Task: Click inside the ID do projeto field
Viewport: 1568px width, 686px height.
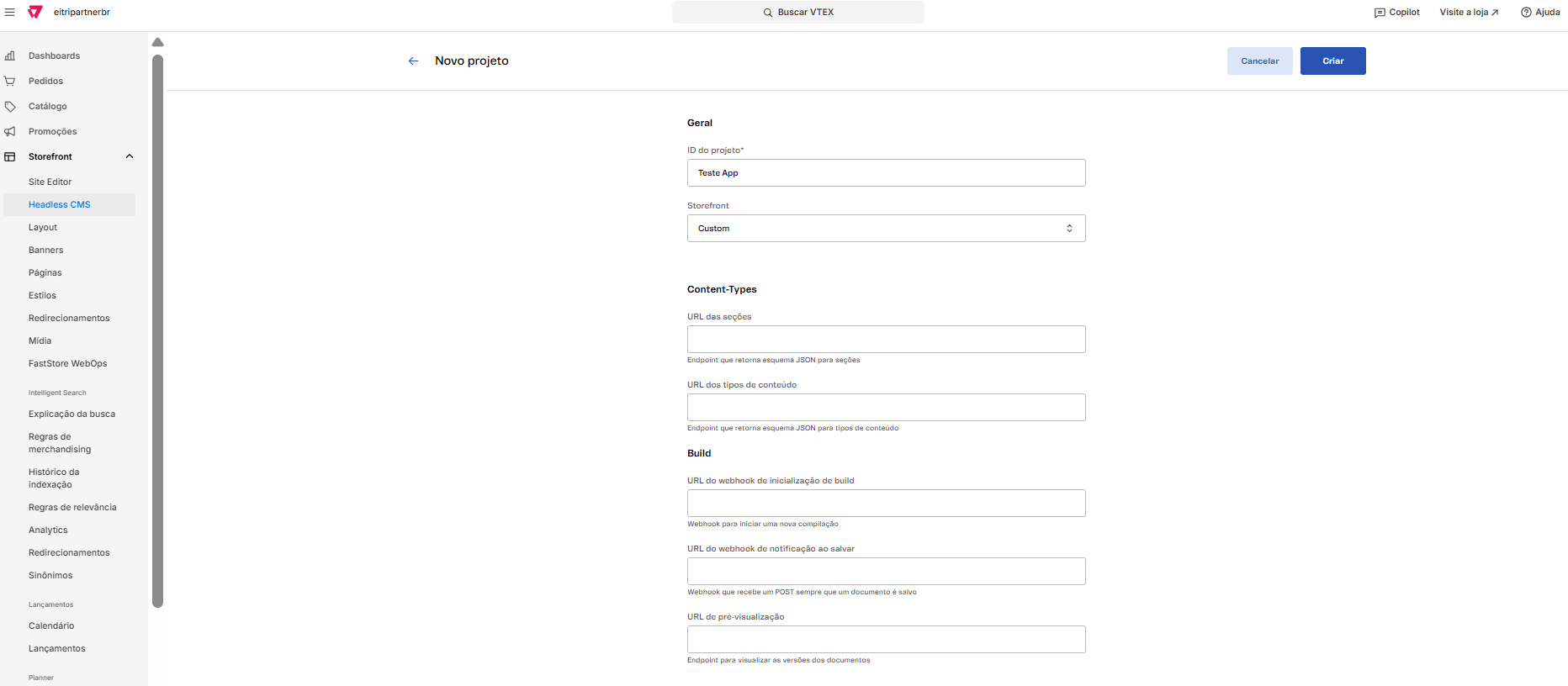Action: (x=886, y=172)
